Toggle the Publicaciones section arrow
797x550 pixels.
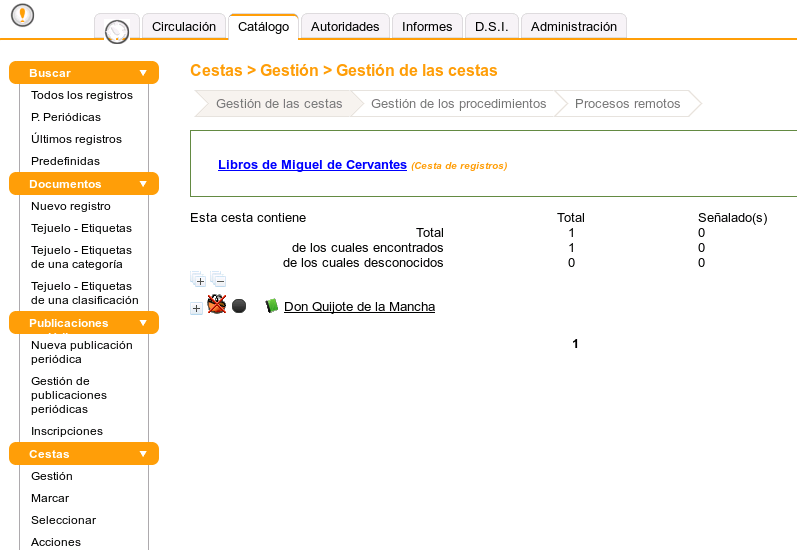143,323
